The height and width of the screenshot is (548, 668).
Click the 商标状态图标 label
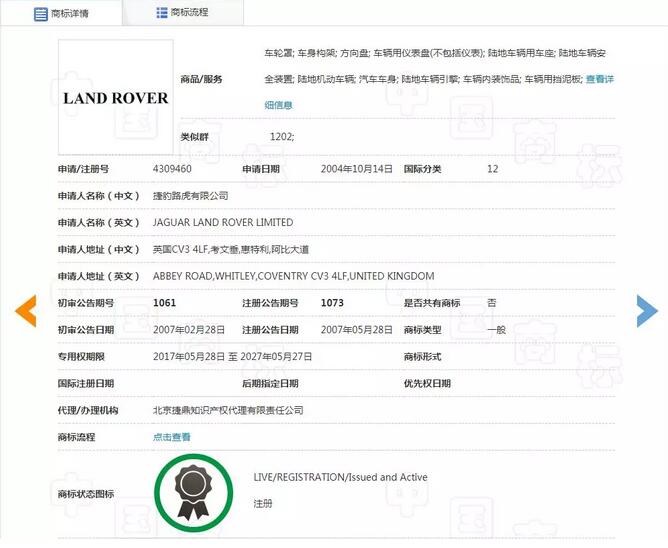click(x=86, y=494)
